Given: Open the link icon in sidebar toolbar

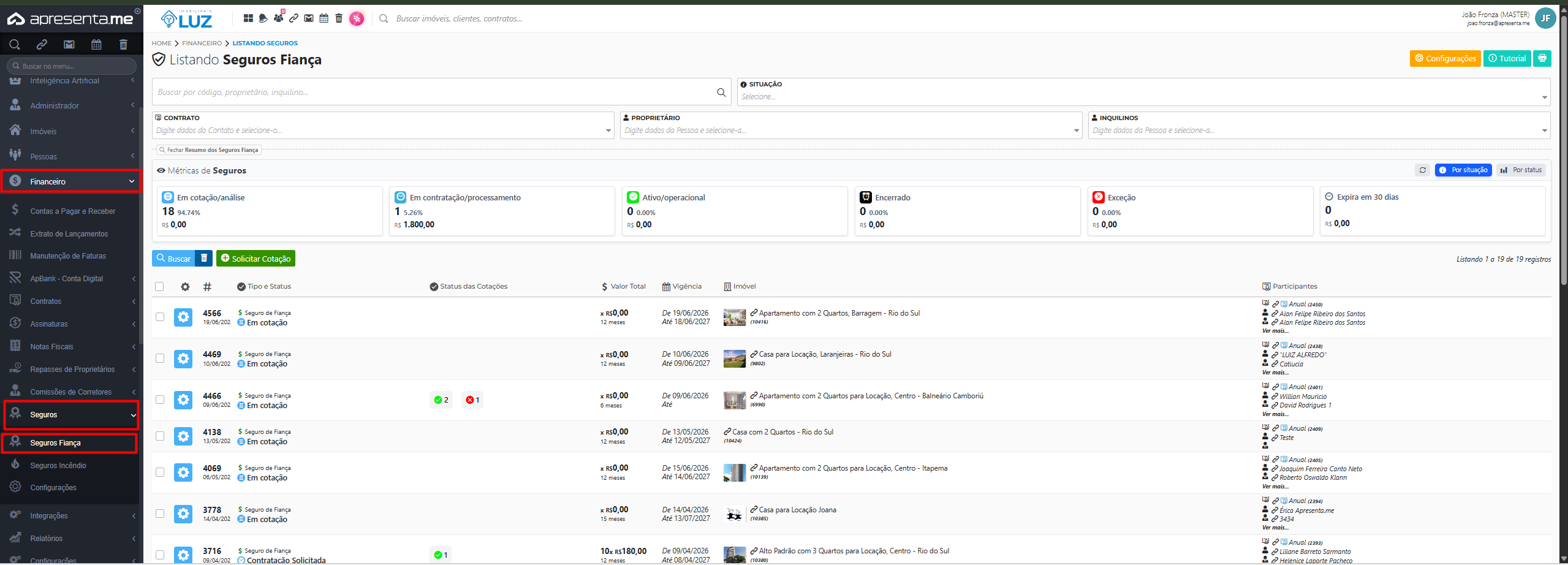Looking at the screenshot, I should click(x=42, y=44).
